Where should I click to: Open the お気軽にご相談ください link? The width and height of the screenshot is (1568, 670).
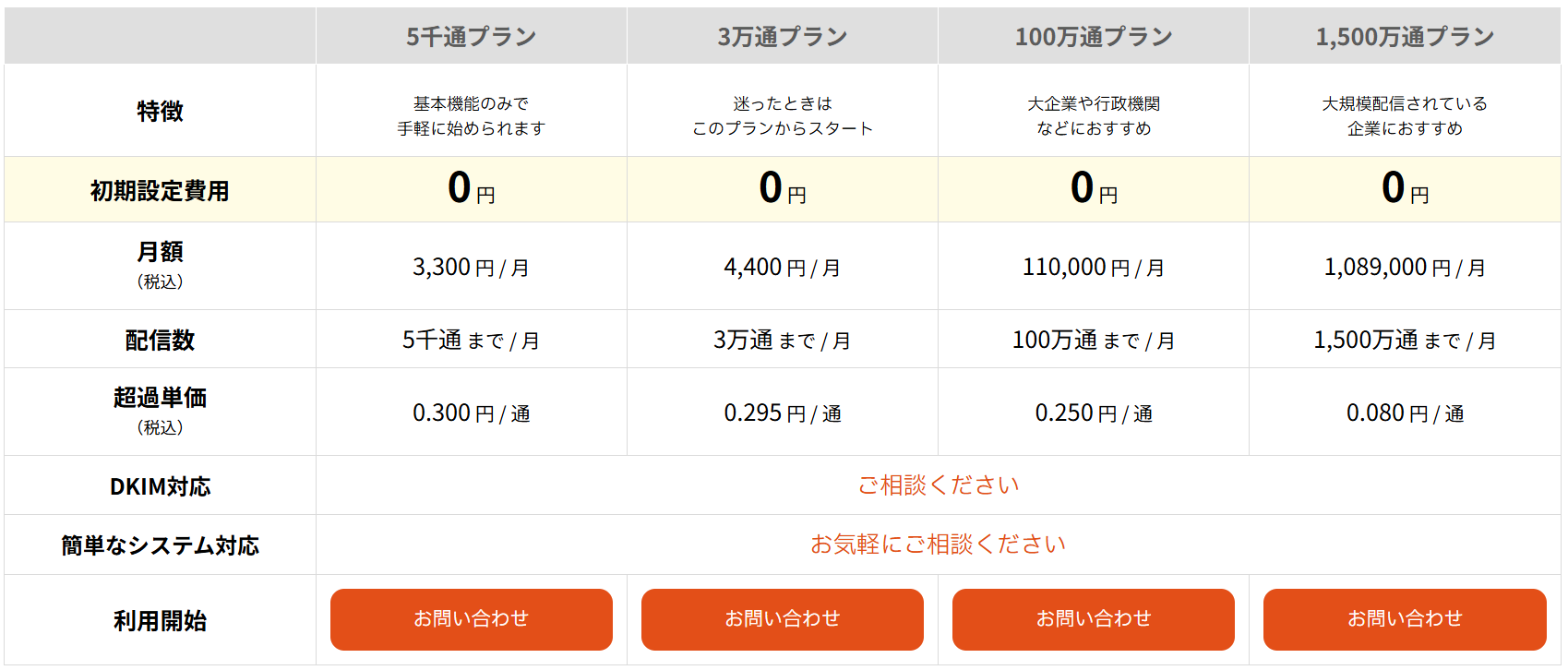click(939, 544)
